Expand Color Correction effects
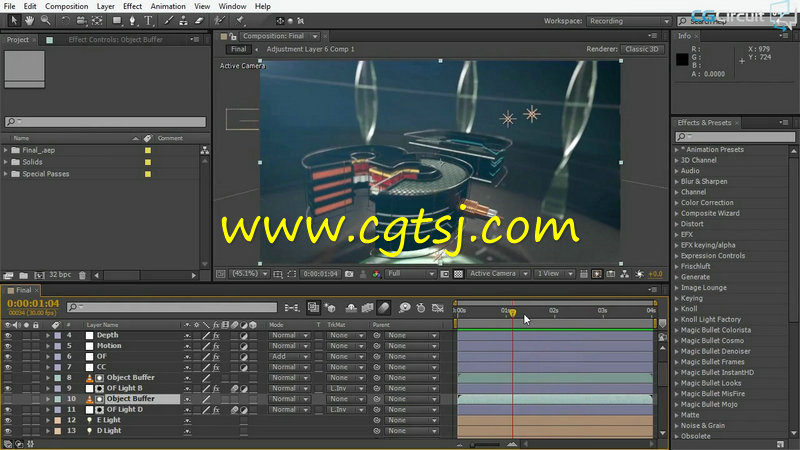Viewport: 800px width, 450px height. coord(677,203)
